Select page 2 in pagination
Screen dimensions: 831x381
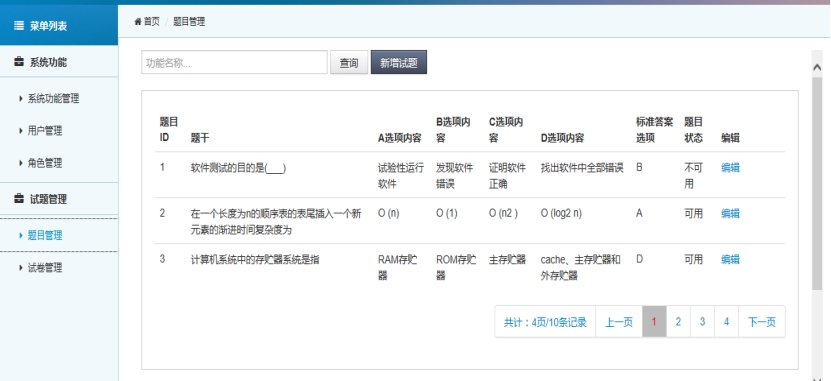[678, 322]
